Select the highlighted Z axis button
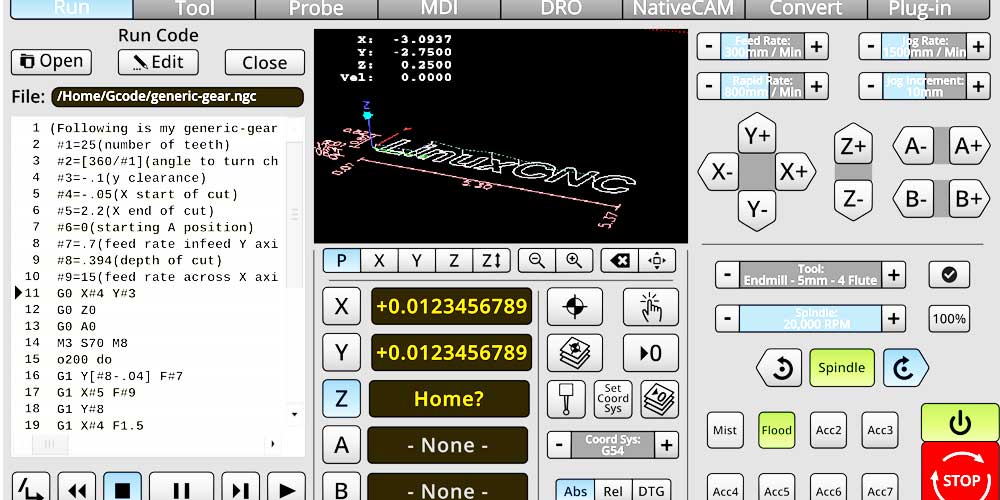Viewport: 1000px width, 500px height. tap(341, 399)
